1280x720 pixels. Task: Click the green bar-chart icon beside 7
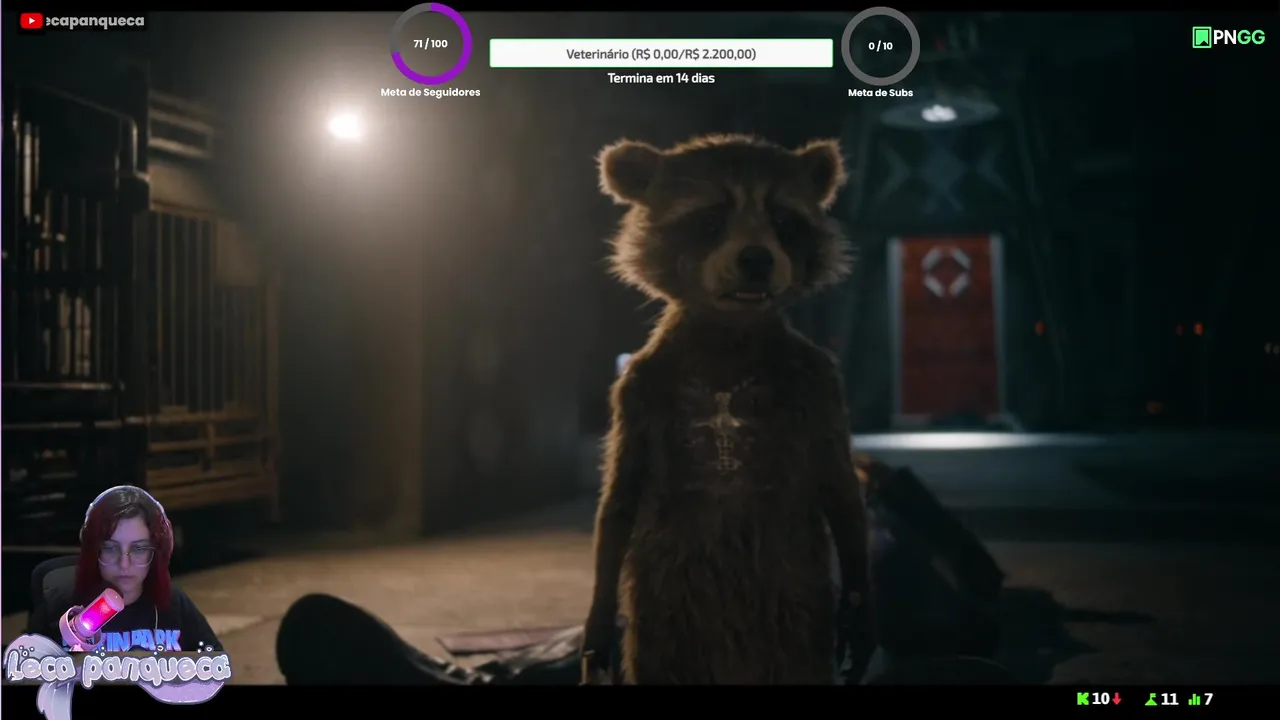[1194, 699]
